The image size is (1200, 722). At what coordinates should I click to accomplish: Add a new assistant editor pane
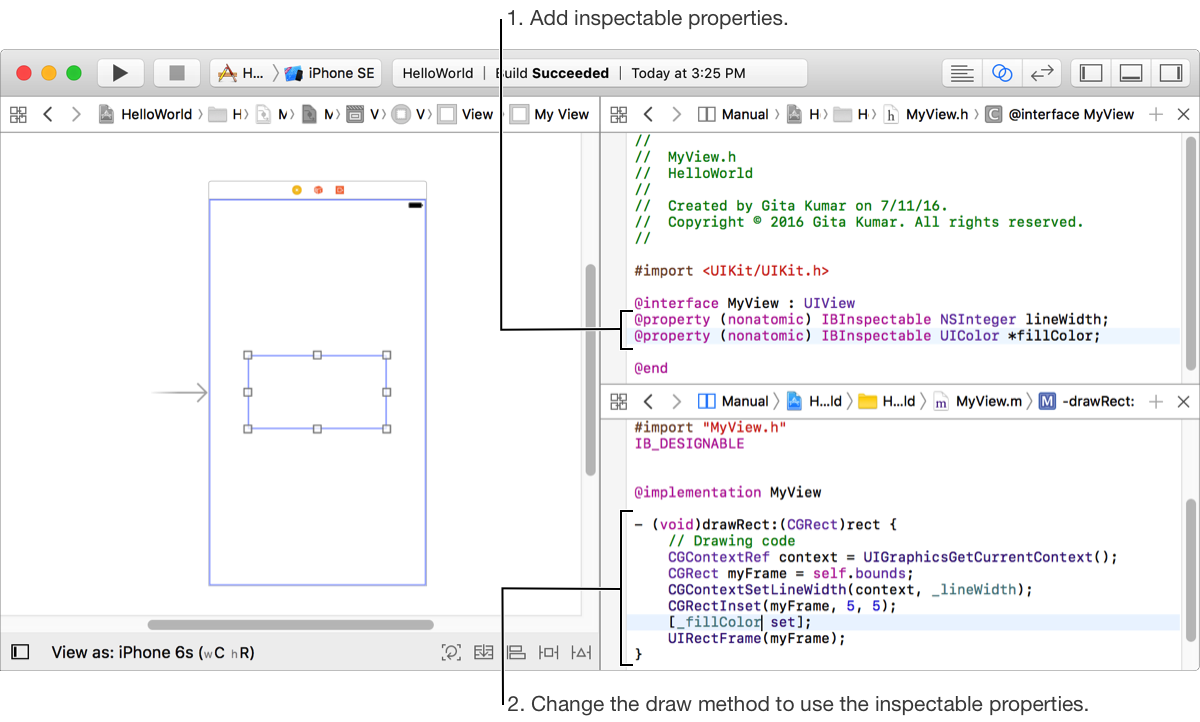point(1156,114)
